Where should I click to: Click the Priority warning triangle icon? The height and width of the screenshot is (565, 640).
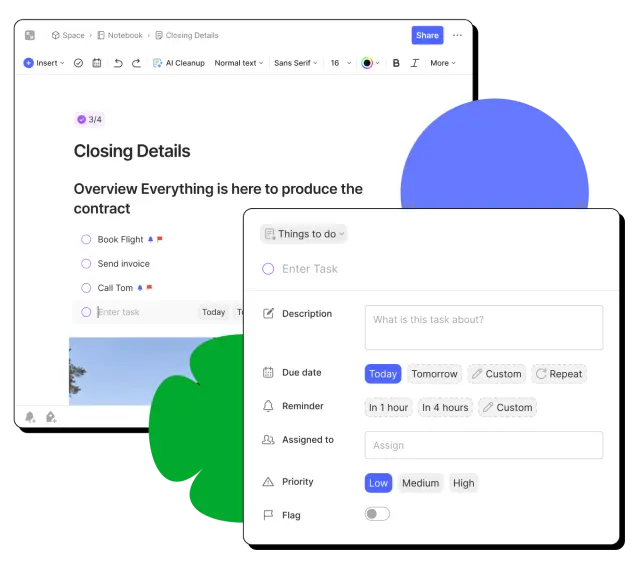(268, 482)
